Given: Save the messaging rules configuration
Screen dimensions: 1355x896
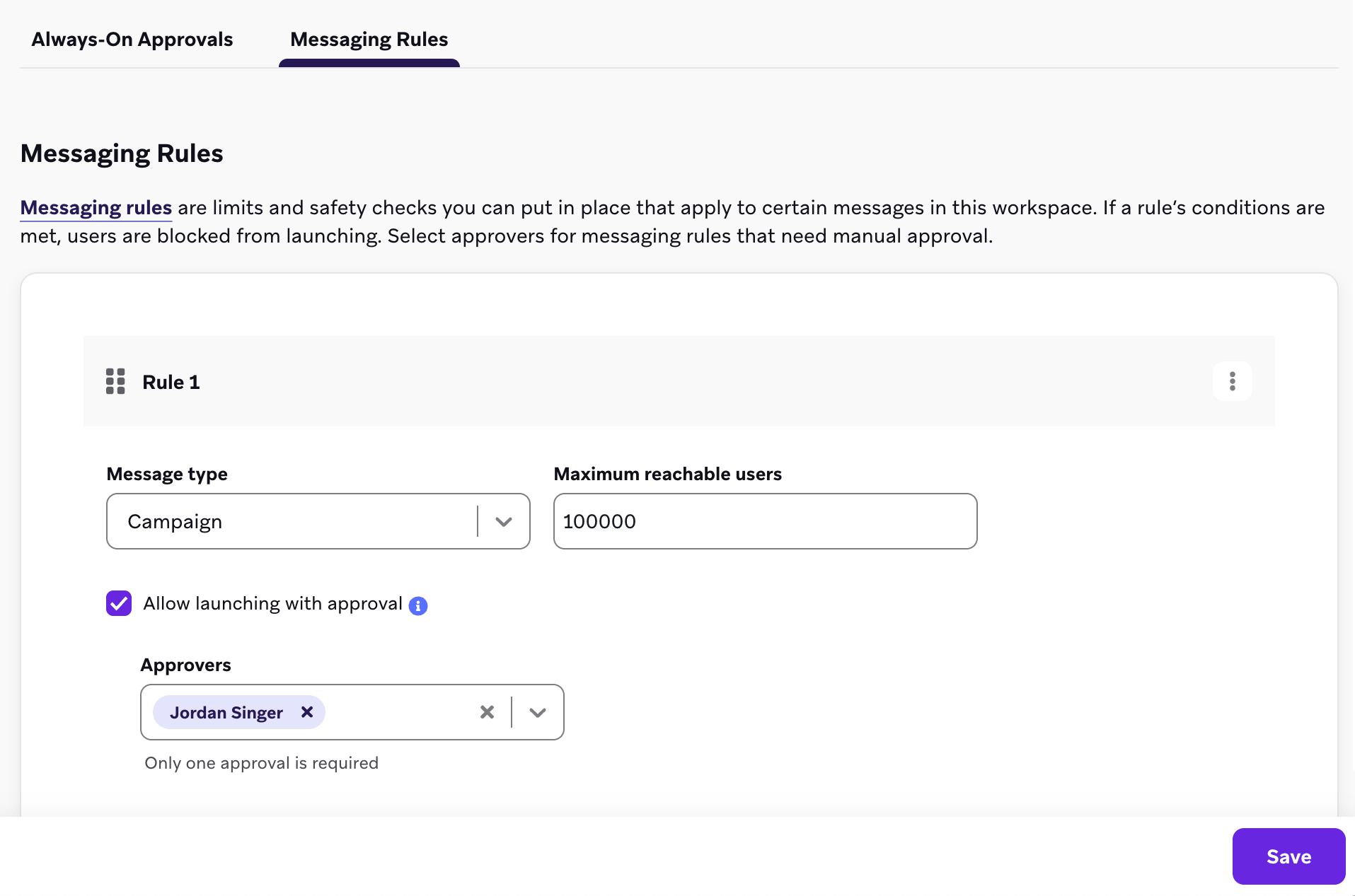Looking at the screenshot, I should click(x=1288, y=856).
